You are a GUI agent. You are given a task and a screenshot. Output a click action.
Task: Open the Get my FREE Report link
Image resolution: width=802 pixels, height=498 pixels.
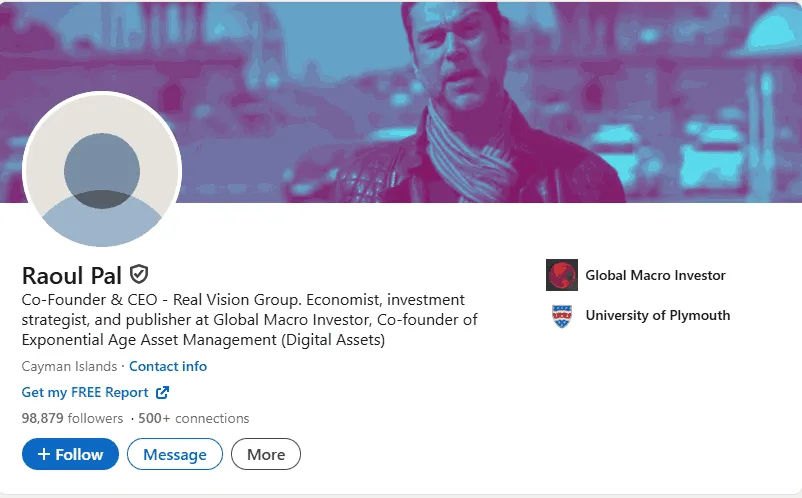tap(85, 393)
